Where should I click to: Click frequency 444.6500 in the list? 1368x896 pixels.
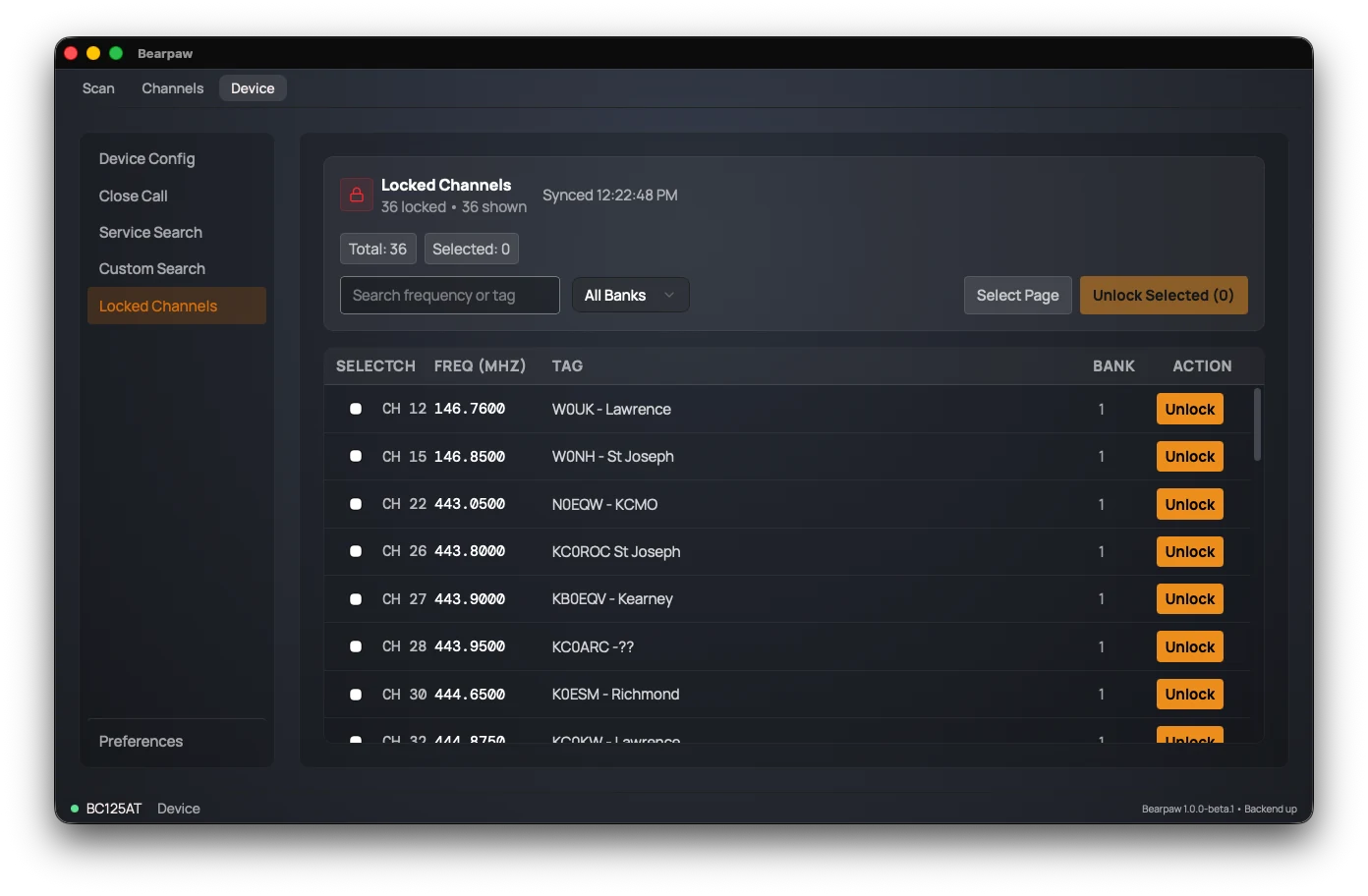point(470,695)
